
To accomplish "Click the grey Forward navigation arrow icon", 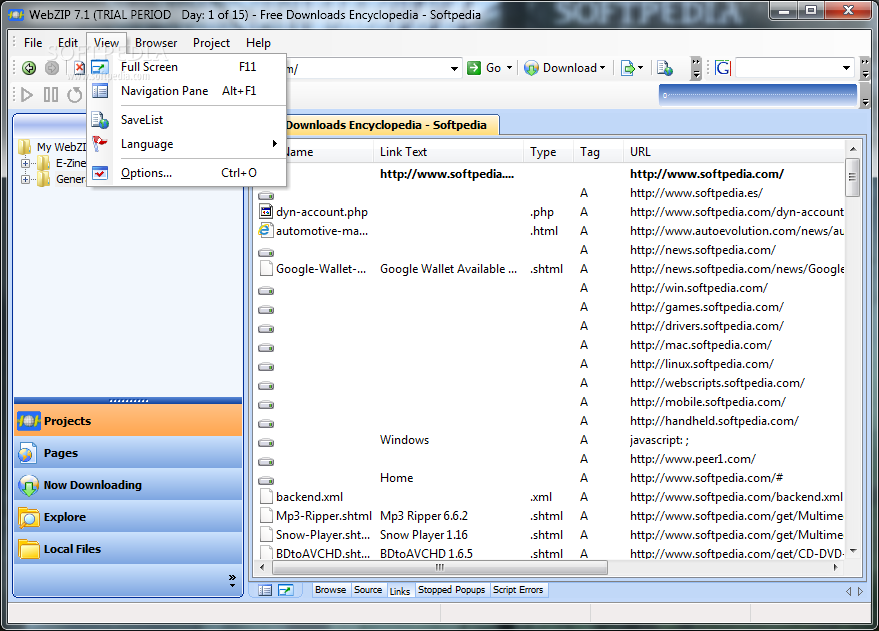I will coord(52,68).
